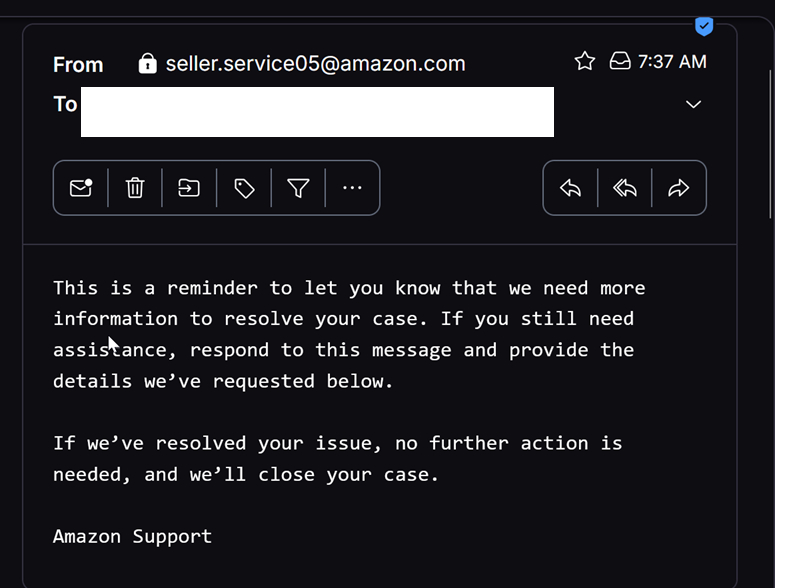Click the sender address seller.service05@amazon.com
Viewport: 785px width, 588px height.
point(315,64)
